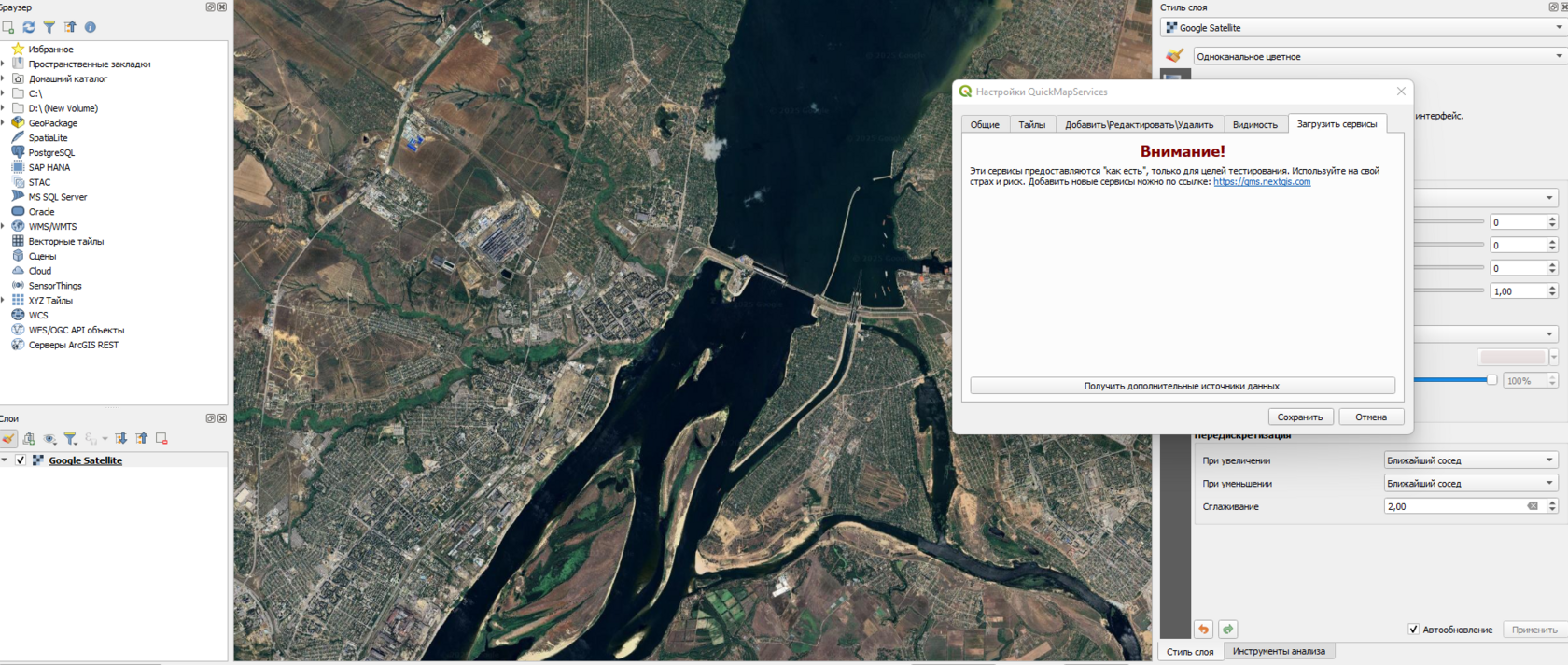Click Получить дополнительные источники данных button
The image size is (1568, 665).
coord(1182,386)
